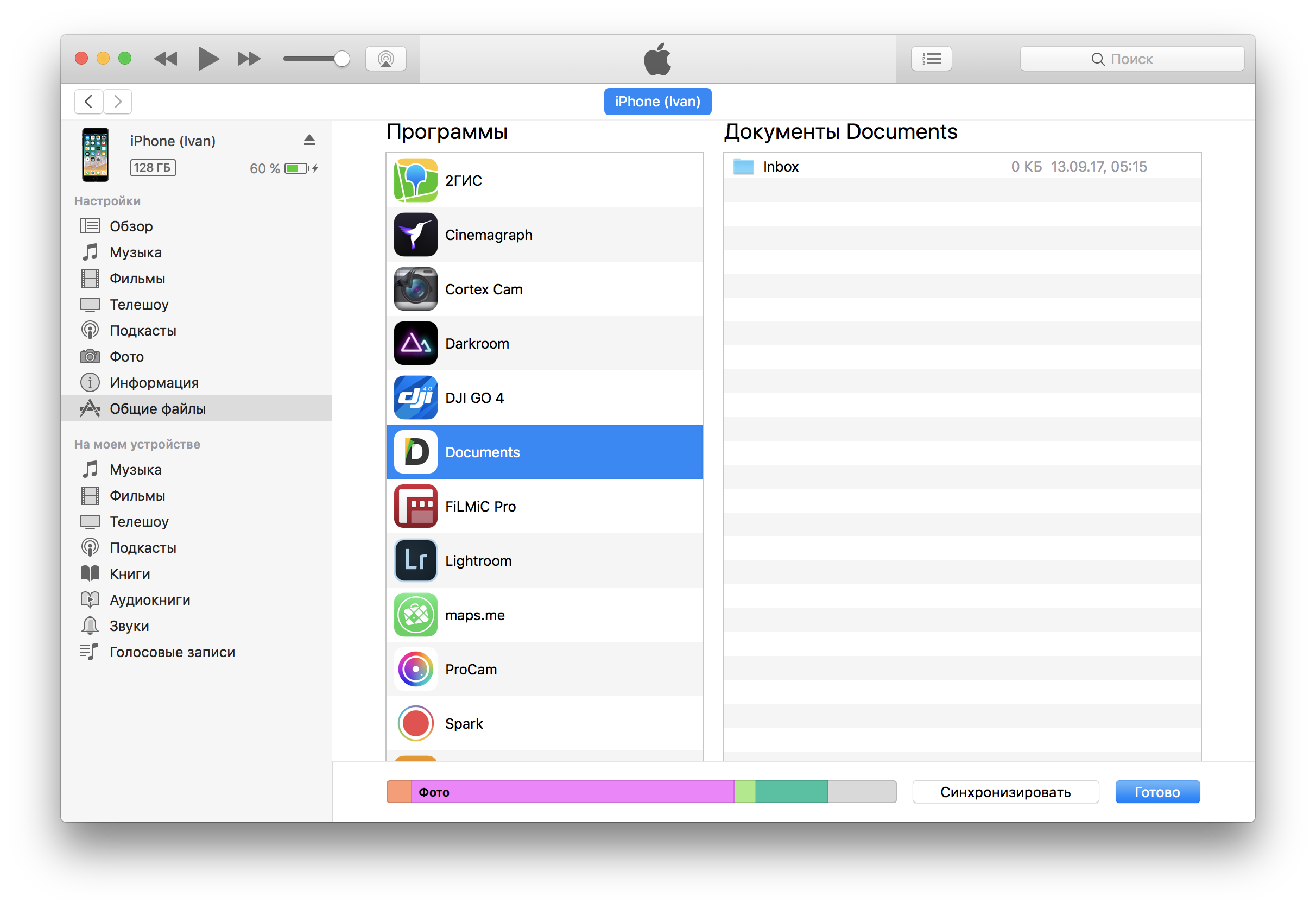Open Музыка under На моем устройстве
Image resolution: width=1316 pixels, height=909 pixels.
pyautogui.click(x=197, y=470)
